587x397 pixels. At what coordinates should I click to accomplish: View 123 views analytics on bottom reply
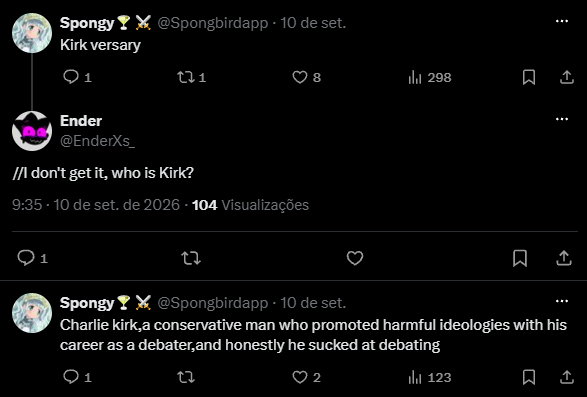pyautogui.click(x=429, y=378)
